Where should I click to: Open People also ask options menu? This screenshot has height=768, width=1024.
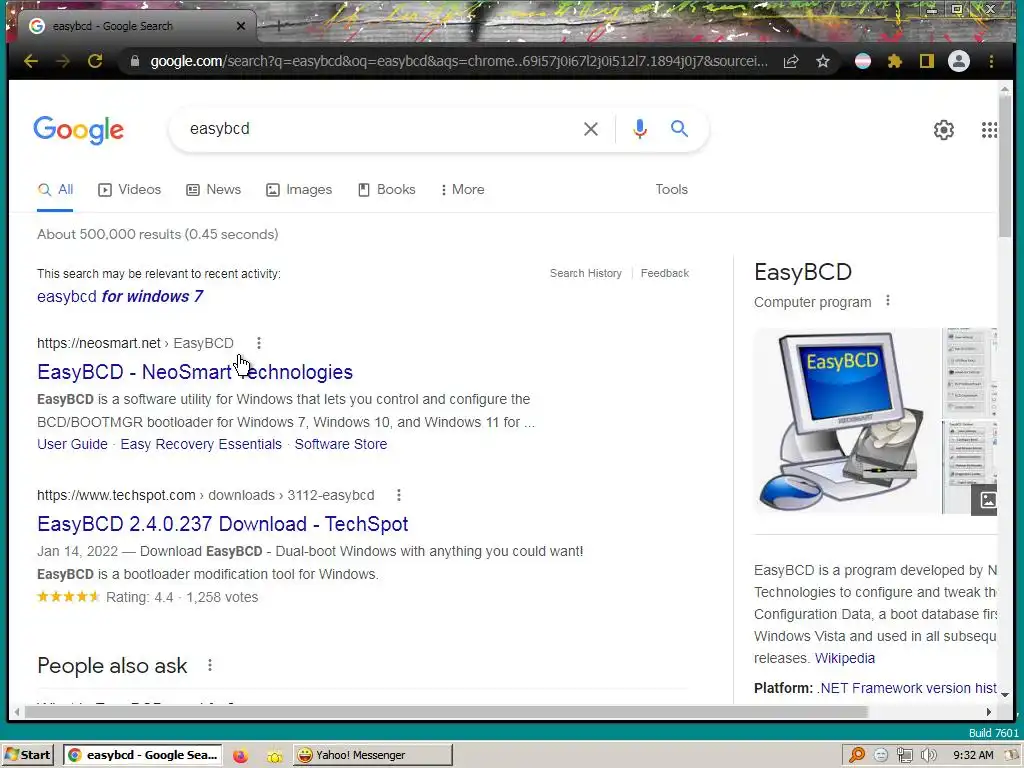210,665
